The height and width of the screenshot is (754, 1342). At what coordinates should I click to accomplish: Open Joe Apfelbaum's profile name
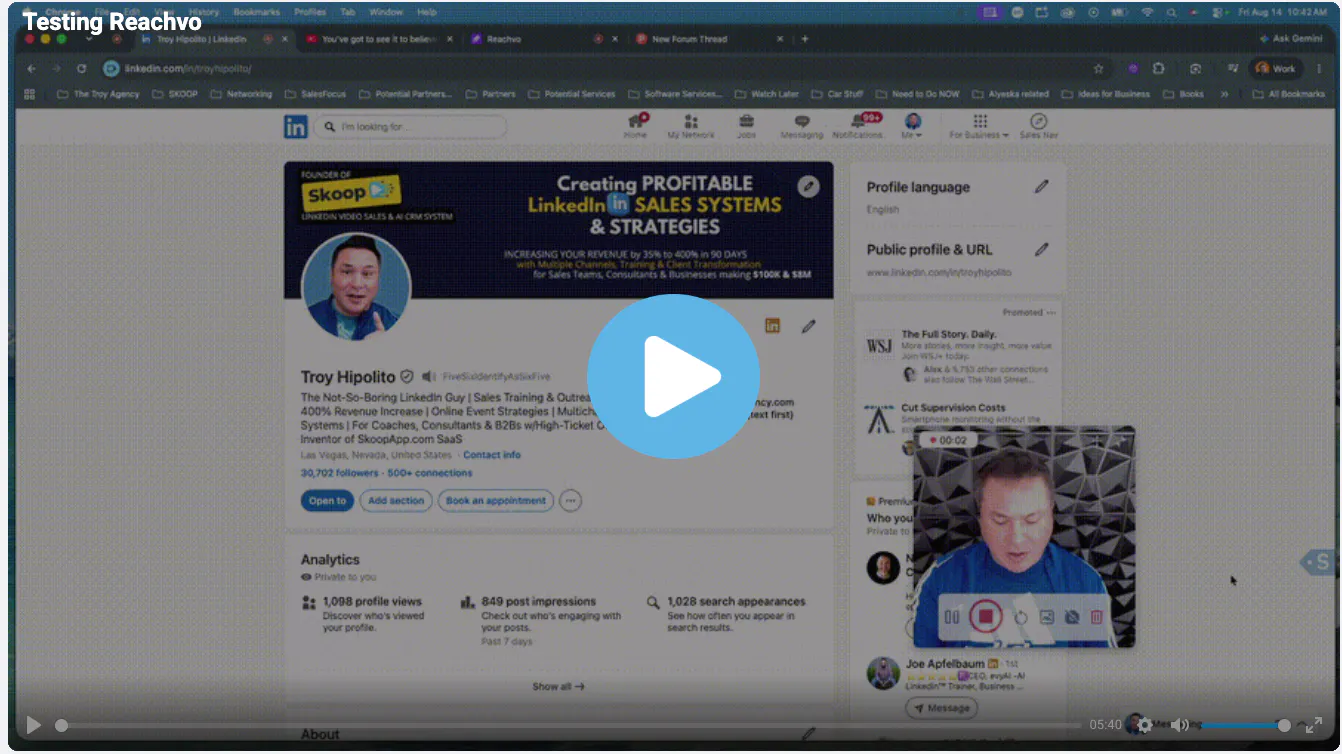pos(945,664)
